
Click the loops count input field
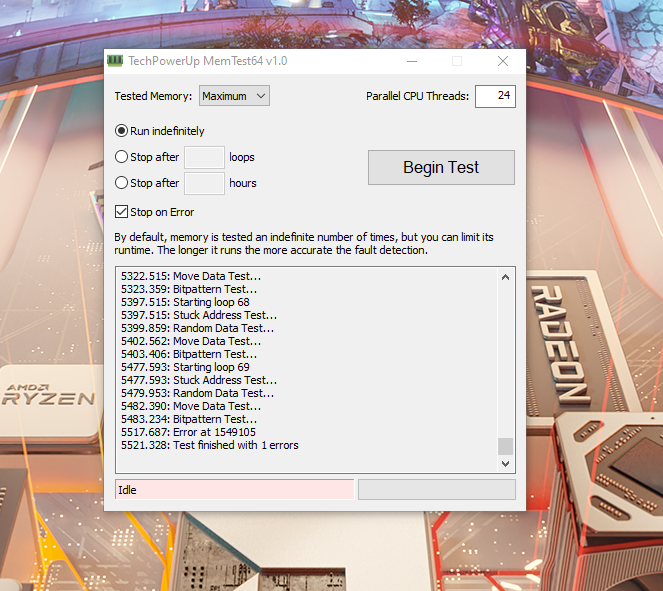[x=204, y=157]
